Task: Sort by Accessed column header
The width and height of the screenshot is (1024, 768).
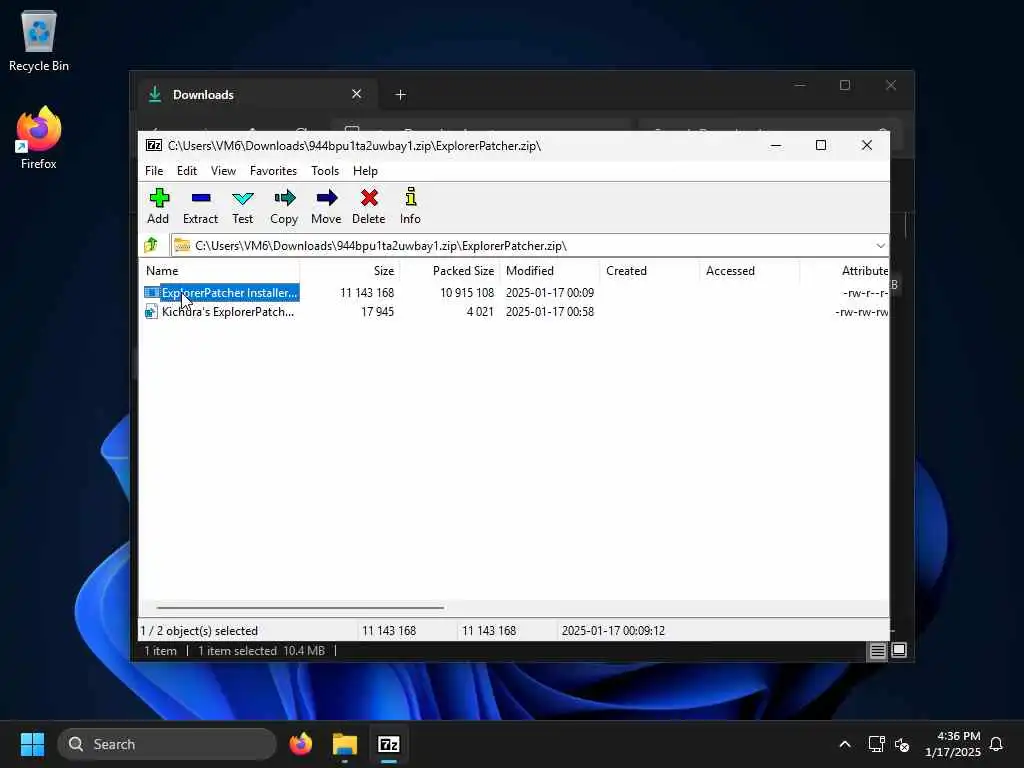Action: (x=750, y=270)
